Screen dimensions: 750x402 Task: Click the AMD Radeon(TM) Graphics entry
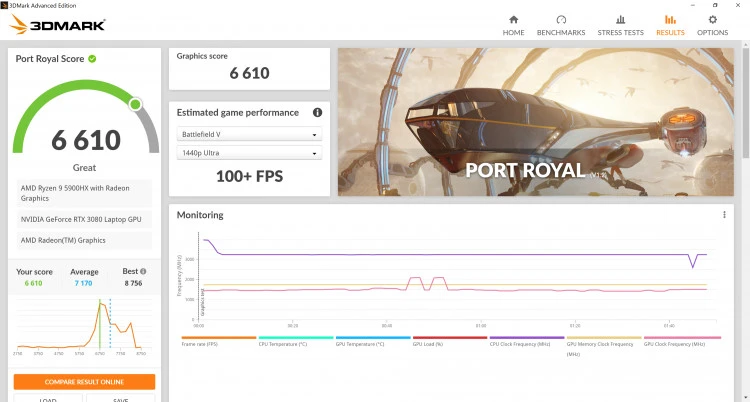[85, 240]
